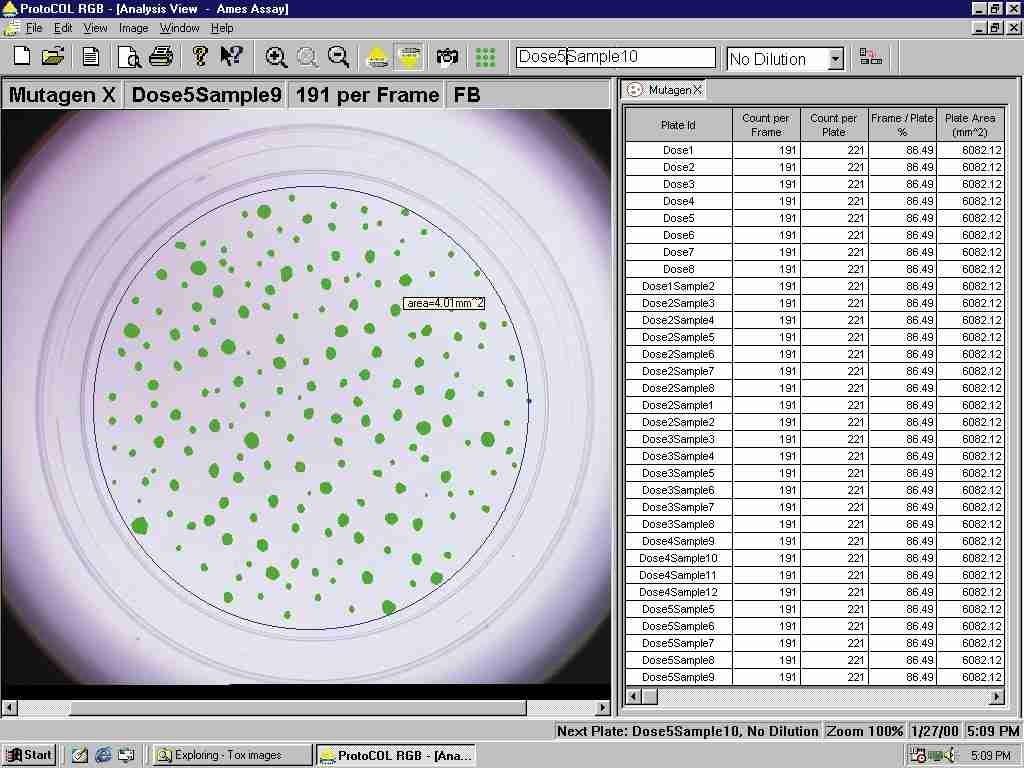This screenshot has width=1024, height=768.
Task: Open the Windows Start button
Action: [x=29, y=755]
